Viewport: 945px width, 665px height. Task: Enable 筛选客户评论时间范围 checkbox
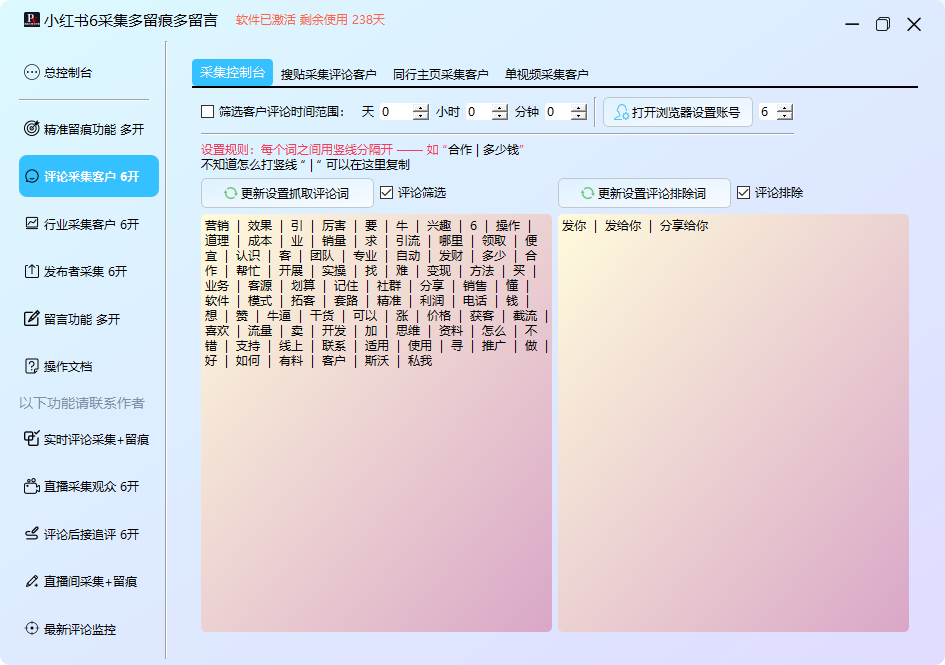click(208, 112)
